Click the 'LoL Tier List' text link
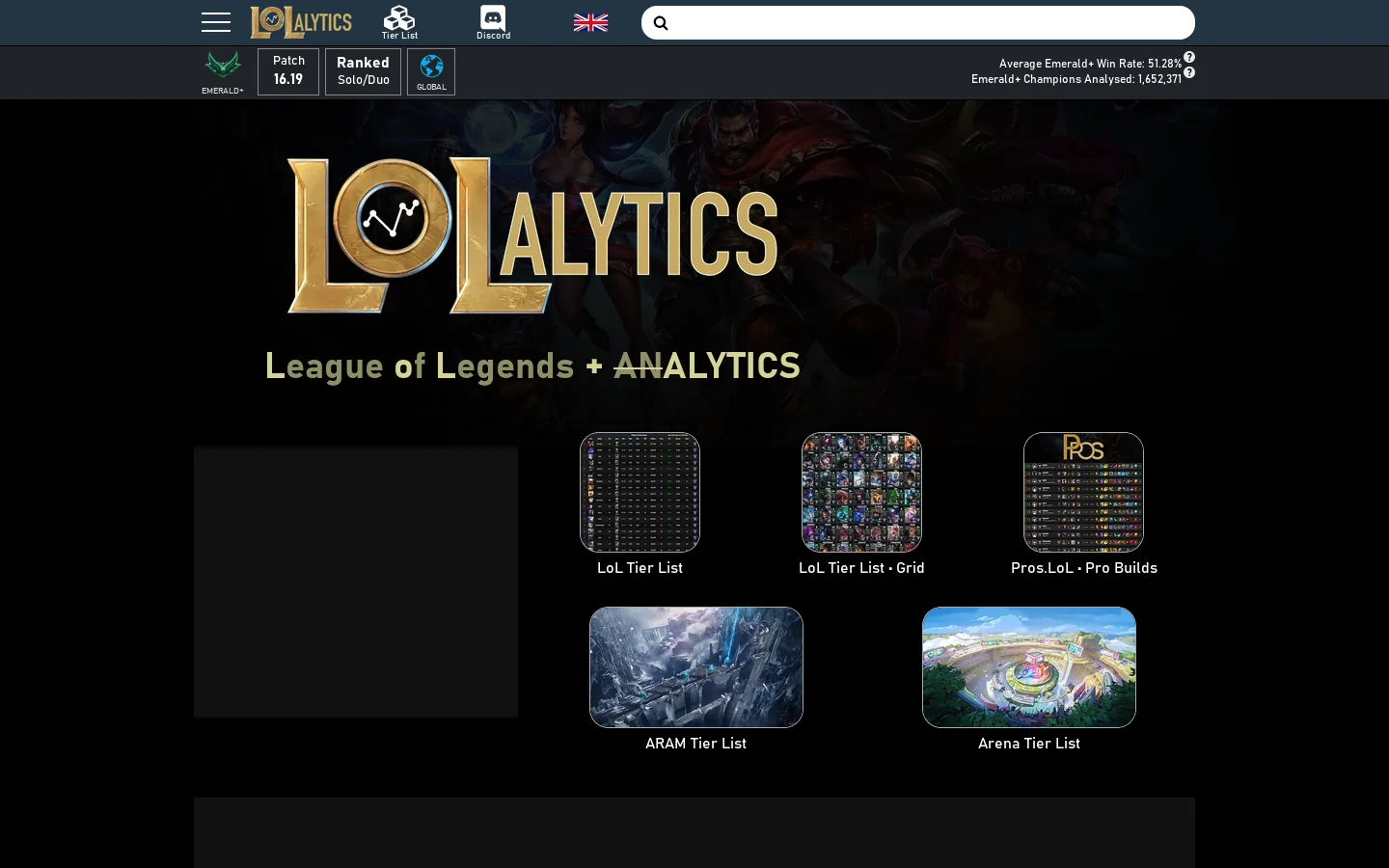This screenshot has height=868, width=1389. 640,567
